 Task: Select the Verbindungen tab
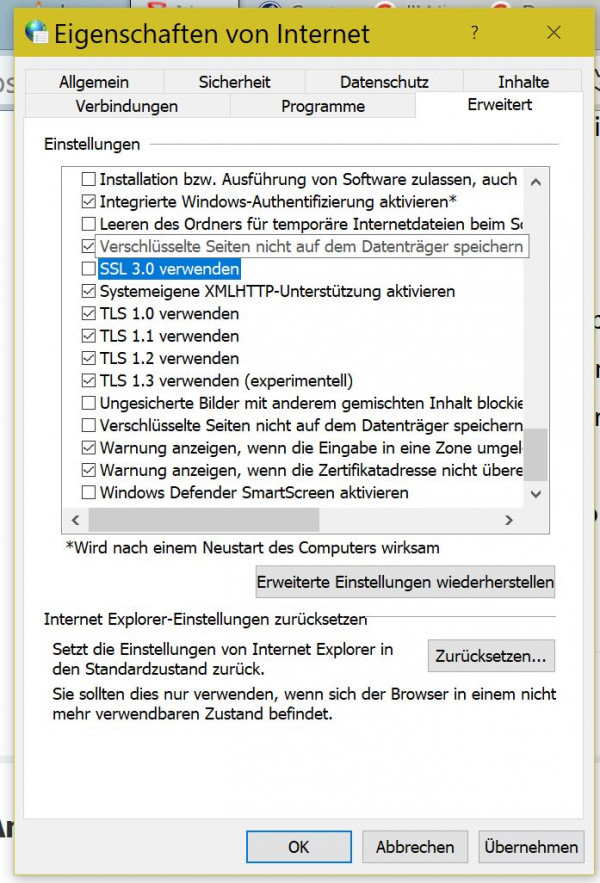tap(127, 106)
